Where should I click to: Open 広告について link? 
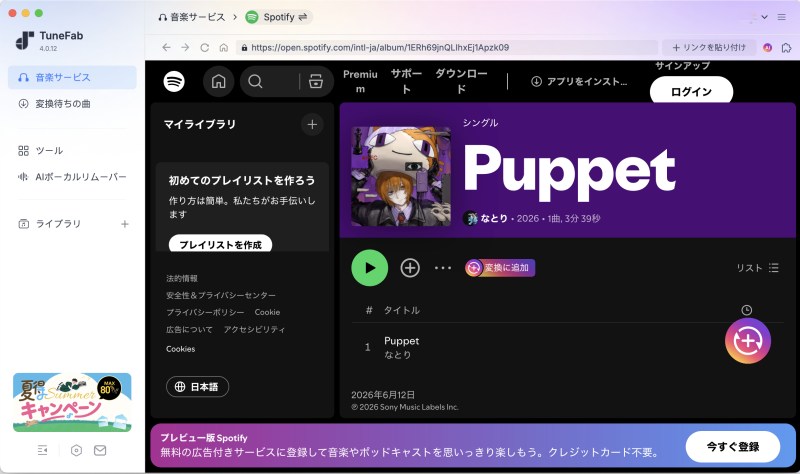(189, 330)
